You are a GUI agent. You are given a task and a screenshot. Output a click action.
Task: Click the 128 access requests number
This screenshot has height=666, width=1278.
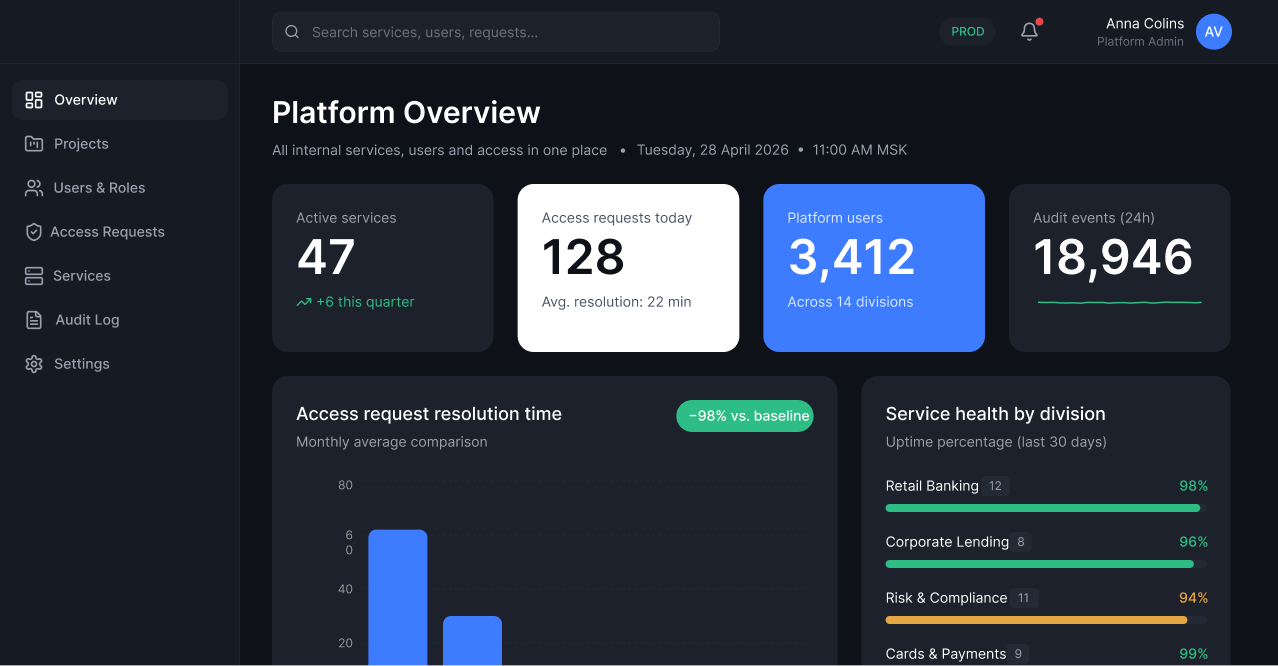[583, 258]
